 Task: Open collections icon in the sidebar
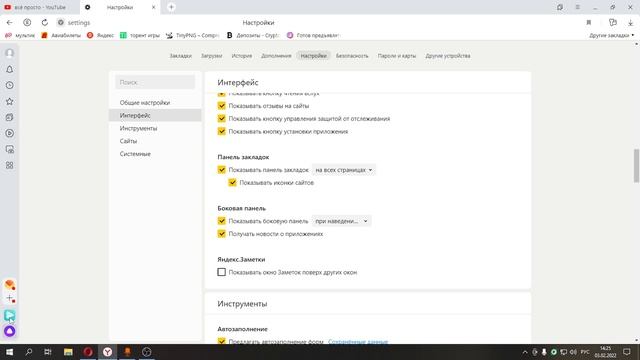pos(10,117)
